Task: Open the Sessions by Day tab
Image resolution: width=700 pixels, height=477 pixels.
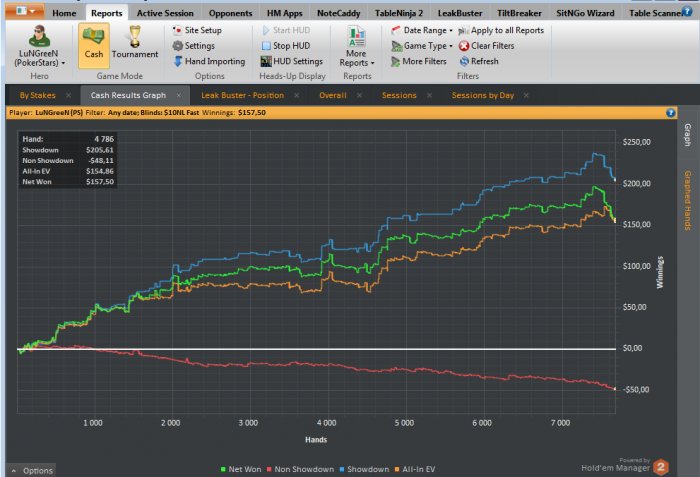Action: 483,96
